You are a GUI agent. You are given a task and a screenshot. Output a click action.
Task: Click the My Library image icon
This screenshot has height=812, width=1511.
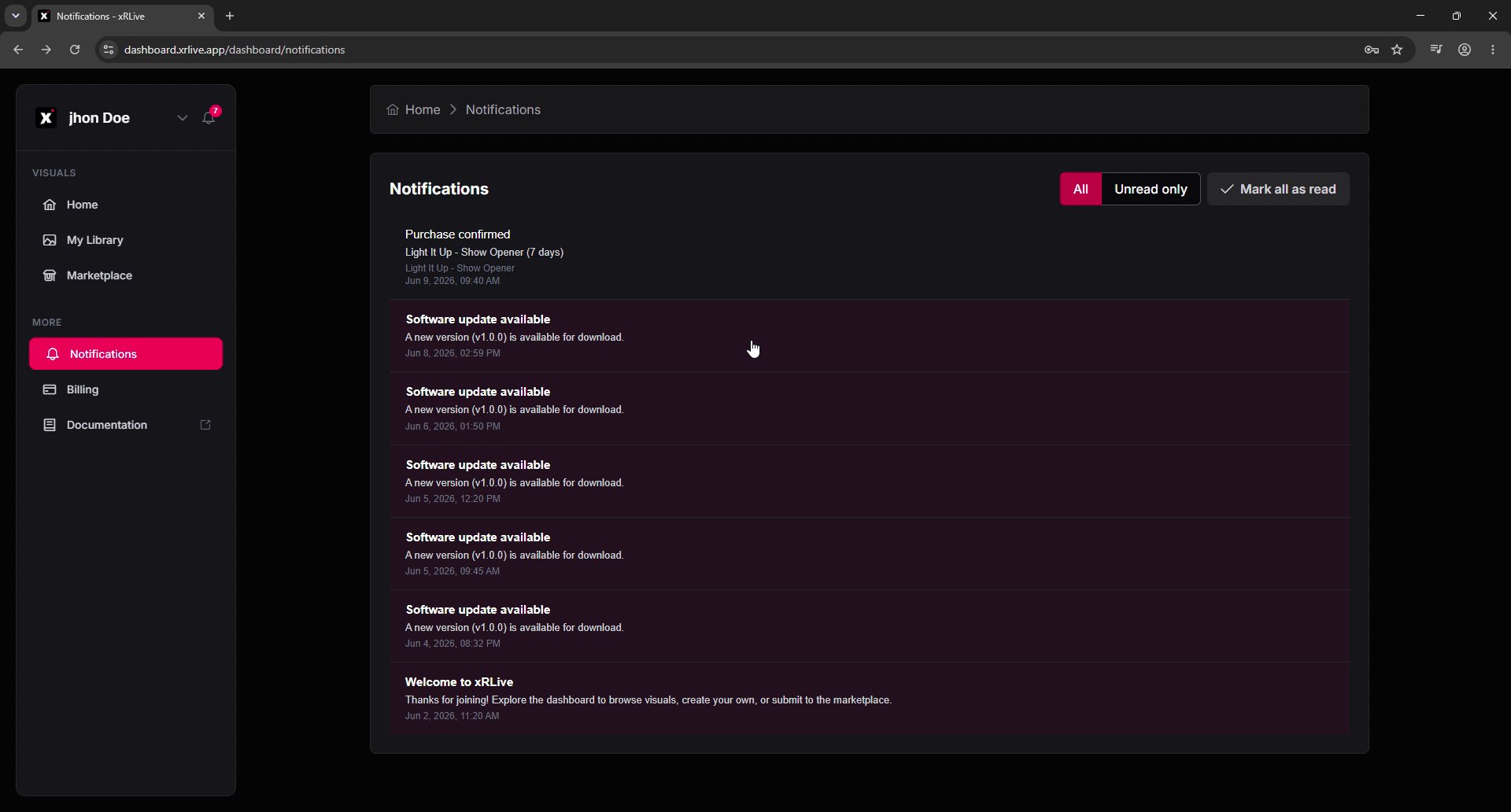pos(50,240)
